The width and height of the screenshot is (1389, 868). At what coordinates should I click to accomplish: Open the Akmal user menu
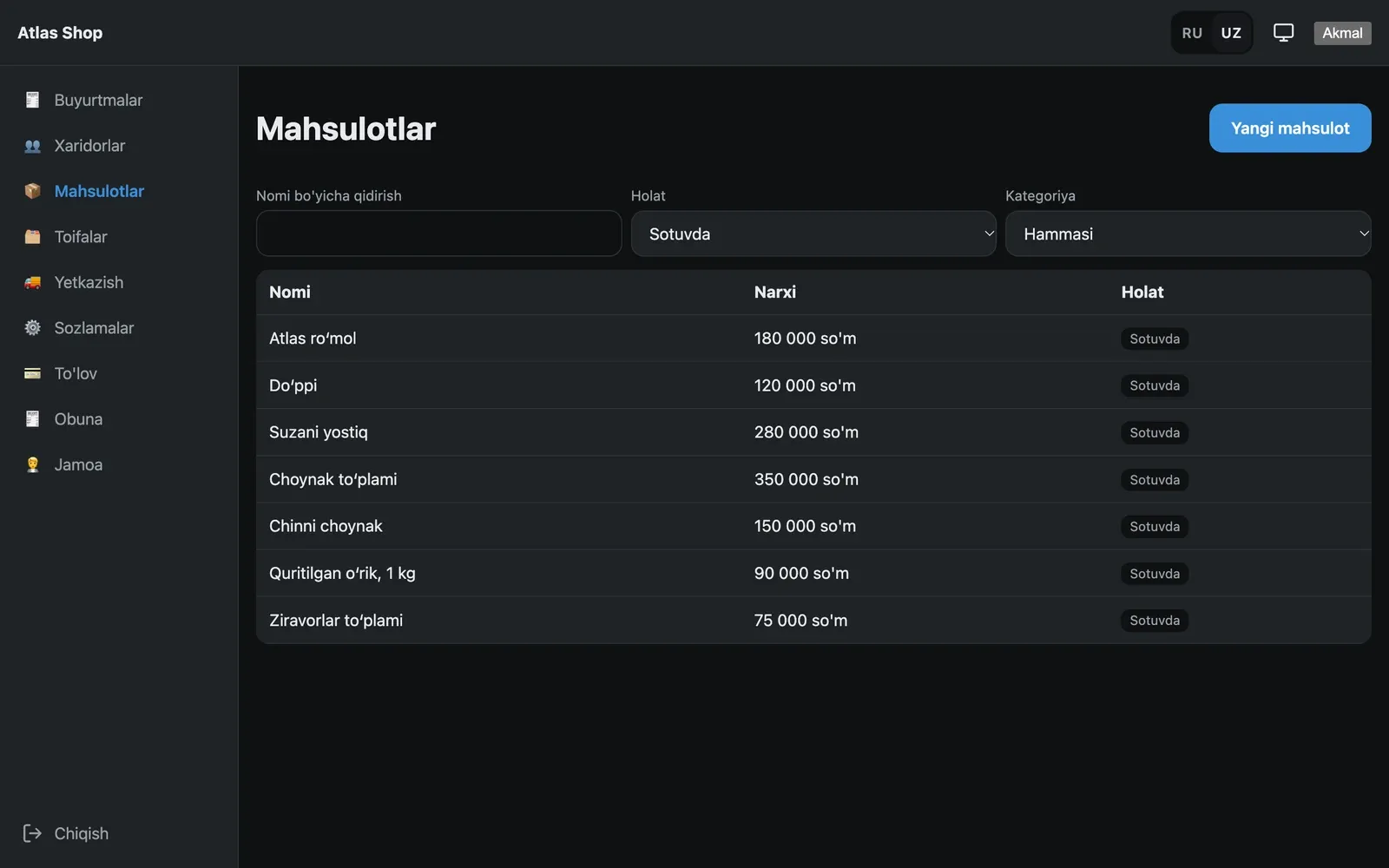click(x=1342, y=33)
